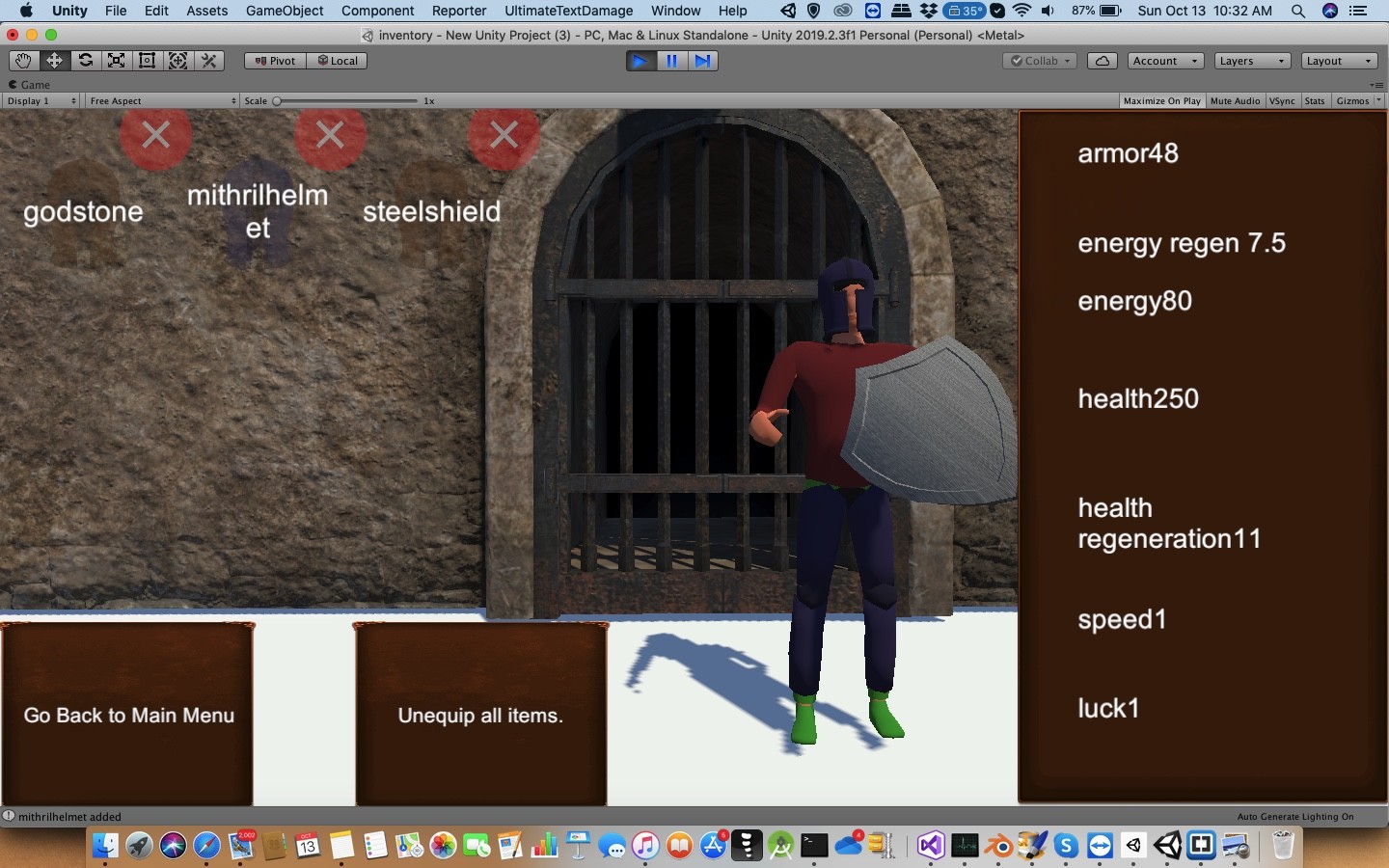
Task: Select the Hand tool in the toolbar
Action: pos(23,60)
